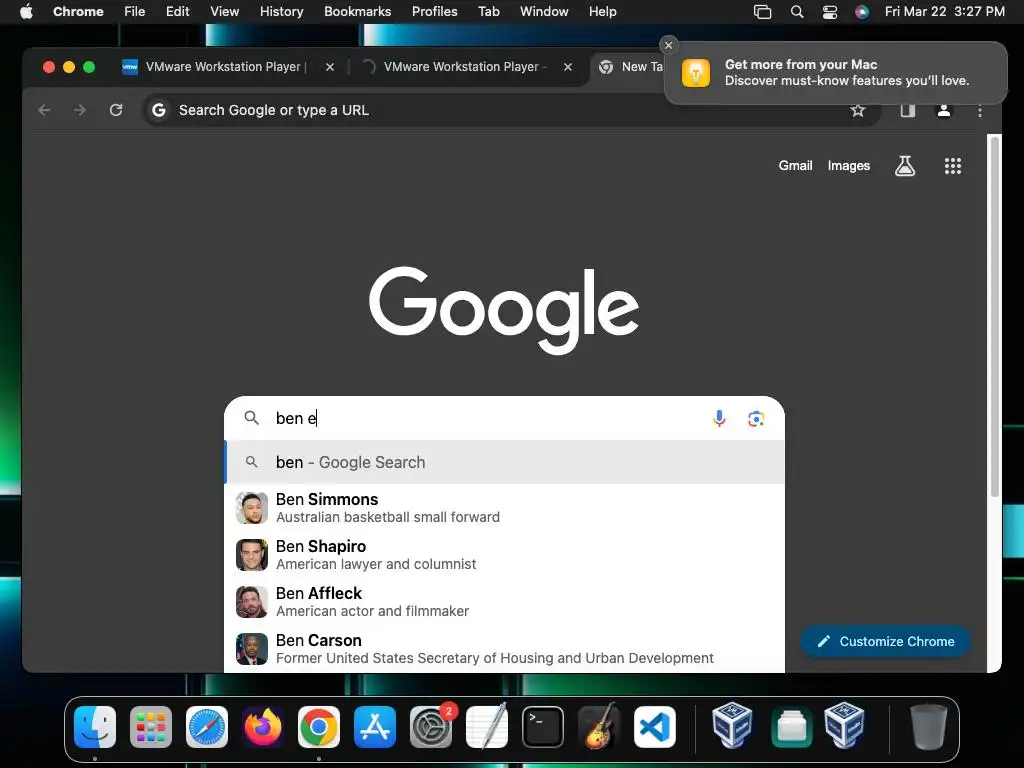The height and width of the screenshot is (768, 1024).
Task: Open the Trash in the dock
Action: click(929, 727)
